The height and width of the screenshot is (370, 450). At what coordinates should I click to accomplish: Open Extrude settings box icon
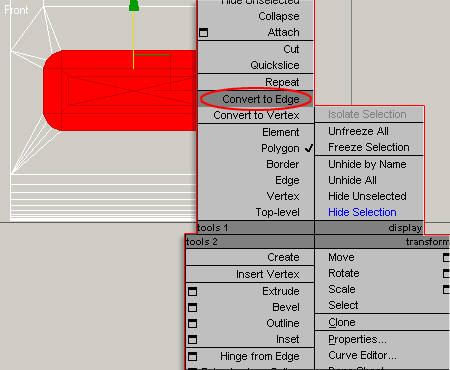pos(192,292)
